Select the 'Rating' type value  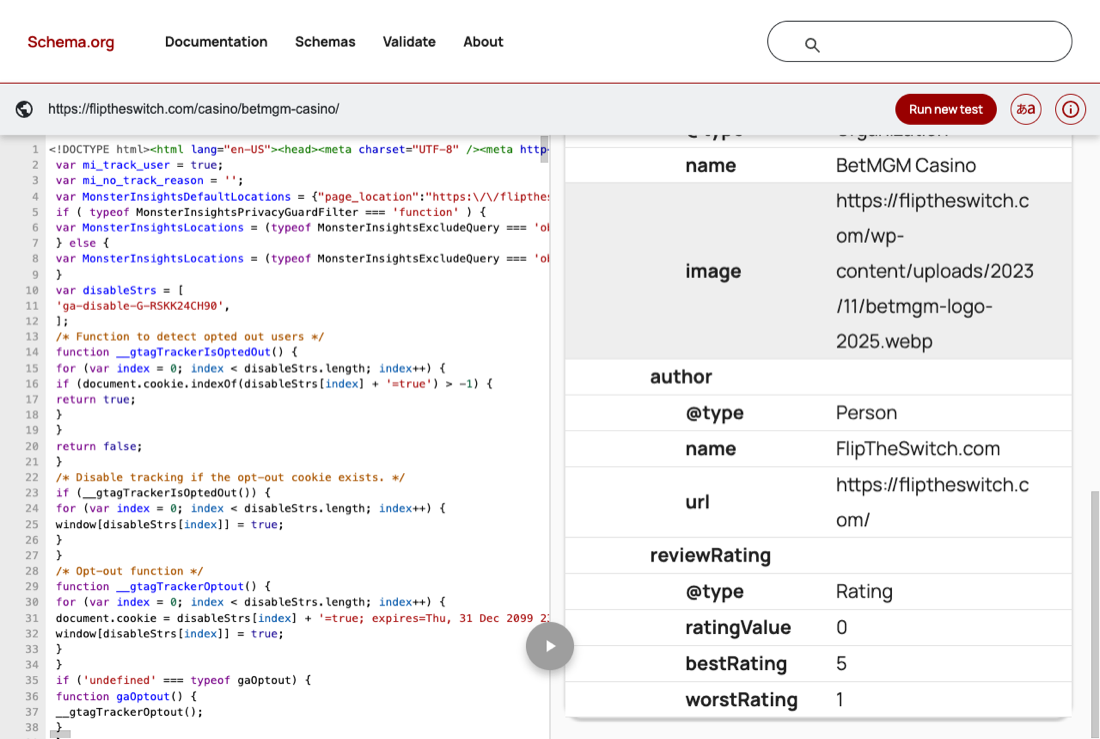coord(864,592)
